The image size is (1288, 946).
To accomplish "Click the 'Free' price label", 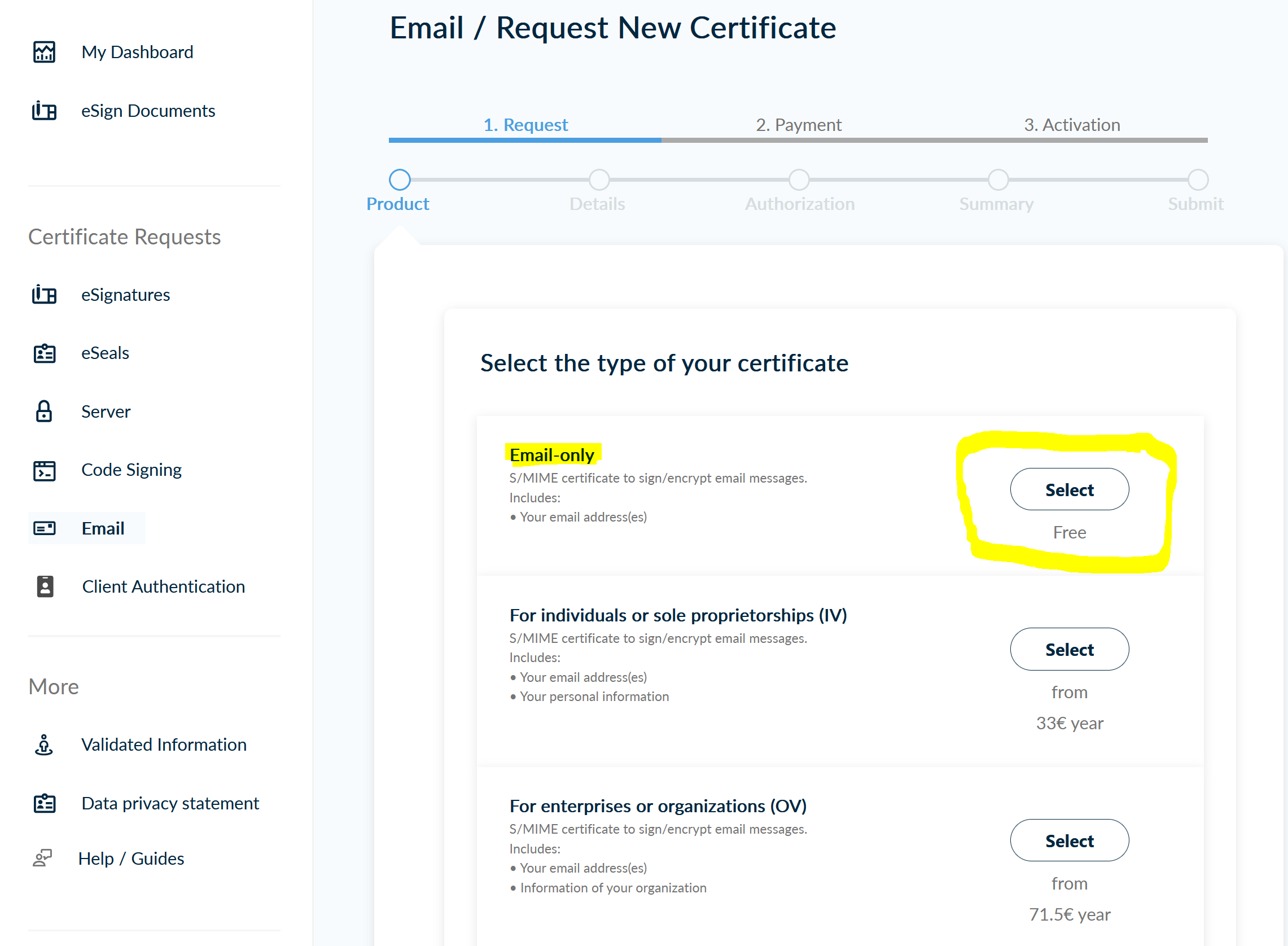I will 1070,533.
